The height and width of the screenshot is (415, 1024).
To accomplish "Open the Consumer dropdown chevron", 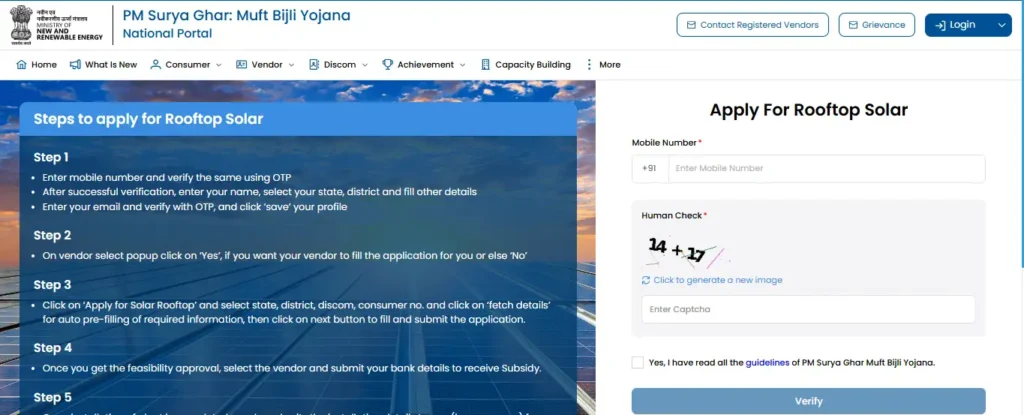I will [x=219, y=65].
